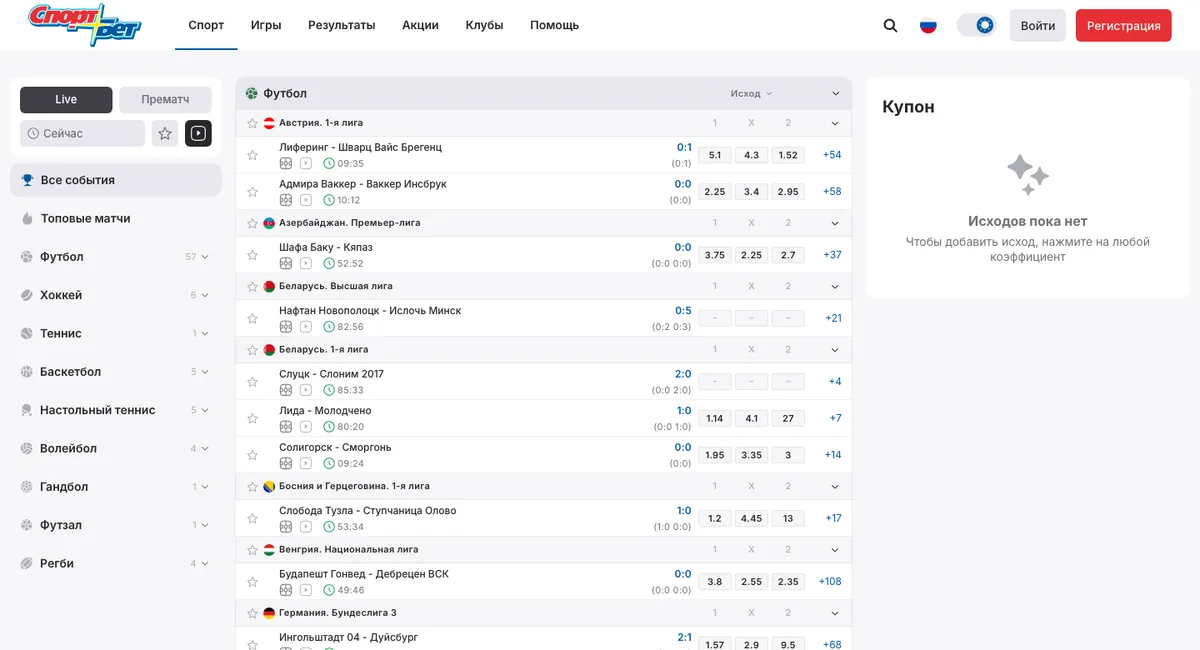The image size is (1200, 650).
Task: Toggle the dark theme switch
Action: point(976,25)
